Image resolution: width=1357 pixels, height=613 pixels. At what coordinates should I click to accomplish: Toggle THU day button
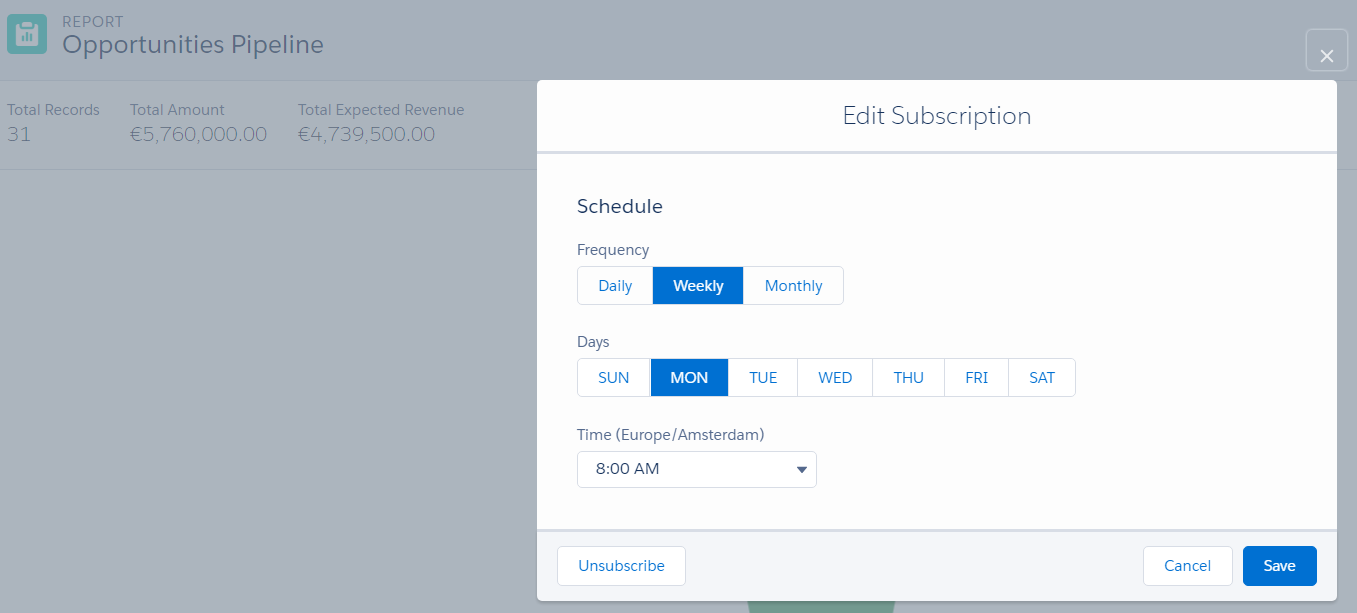click(x=908, y=378)
